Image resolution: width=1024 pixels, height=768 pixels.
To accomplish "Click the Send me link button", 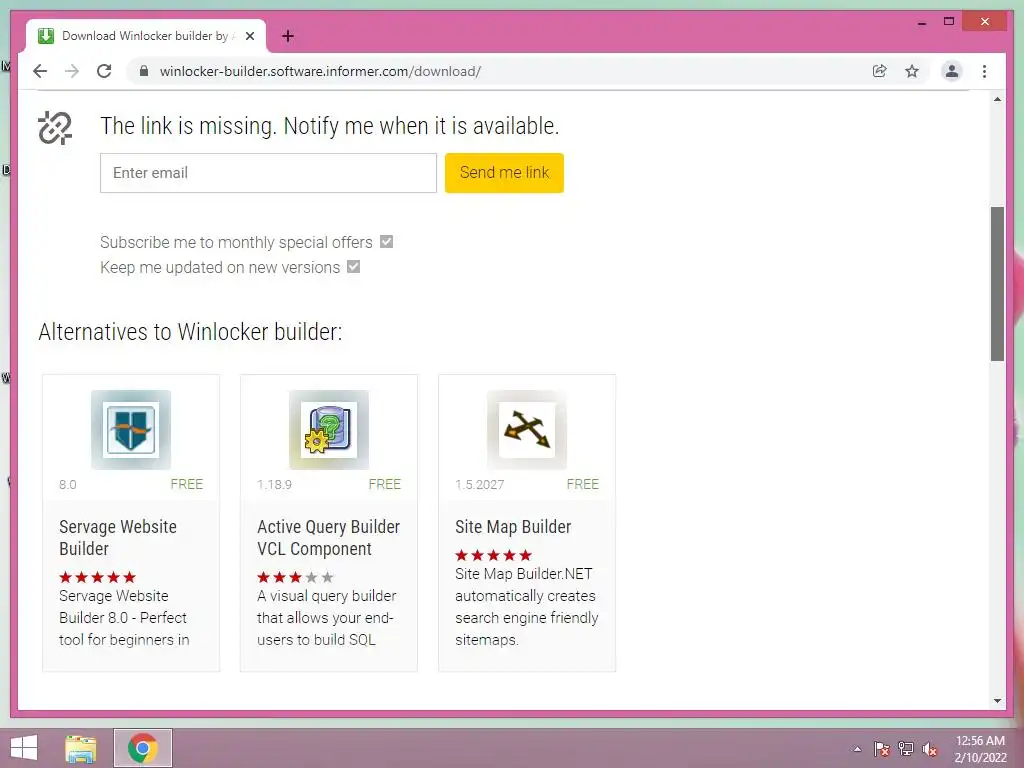I will [x=504, y=173].
